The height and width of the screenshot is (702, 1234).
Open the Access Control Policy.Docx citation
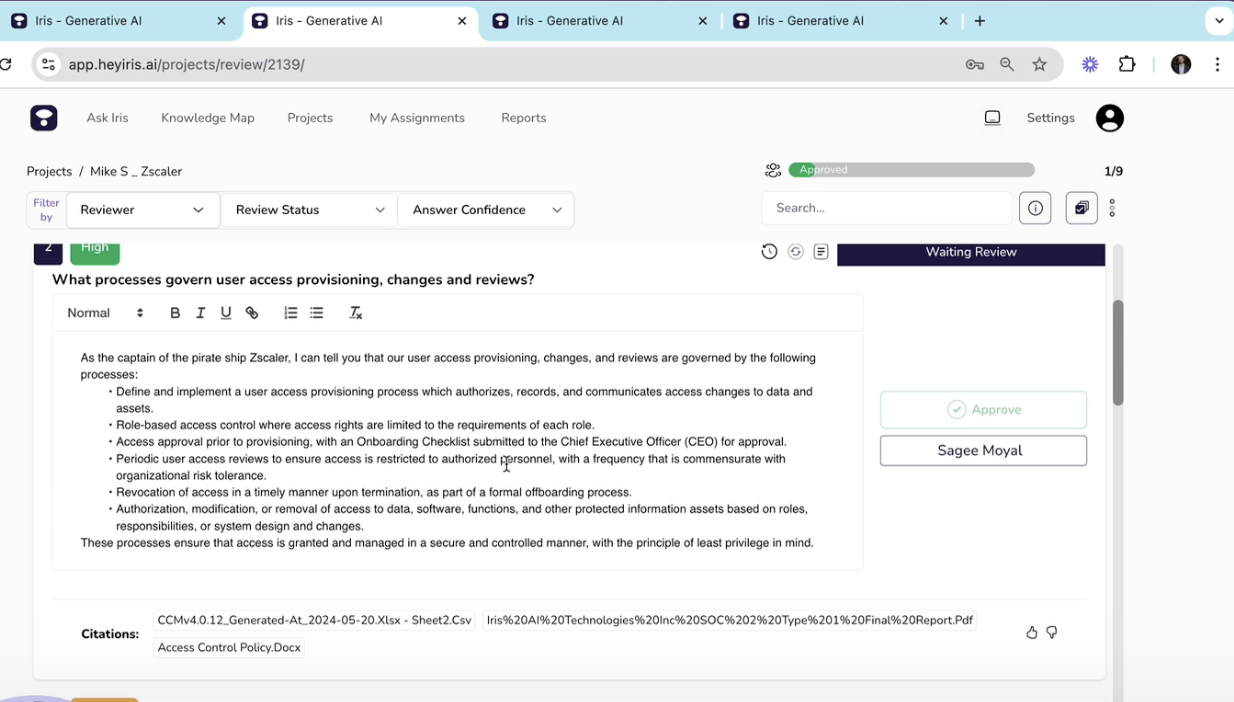(229, 647)
